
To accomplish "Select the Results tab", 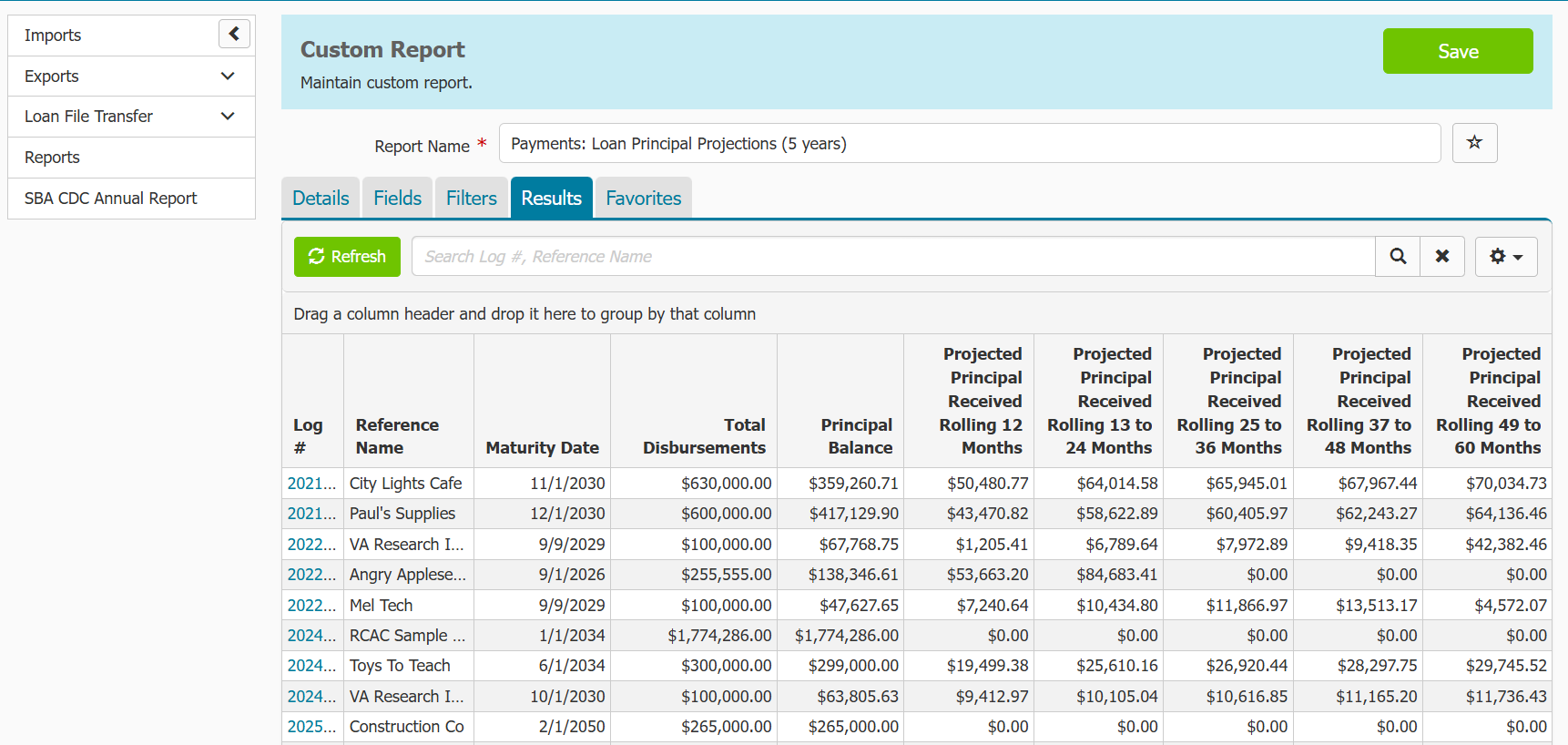I will click(x=552, y=198).
